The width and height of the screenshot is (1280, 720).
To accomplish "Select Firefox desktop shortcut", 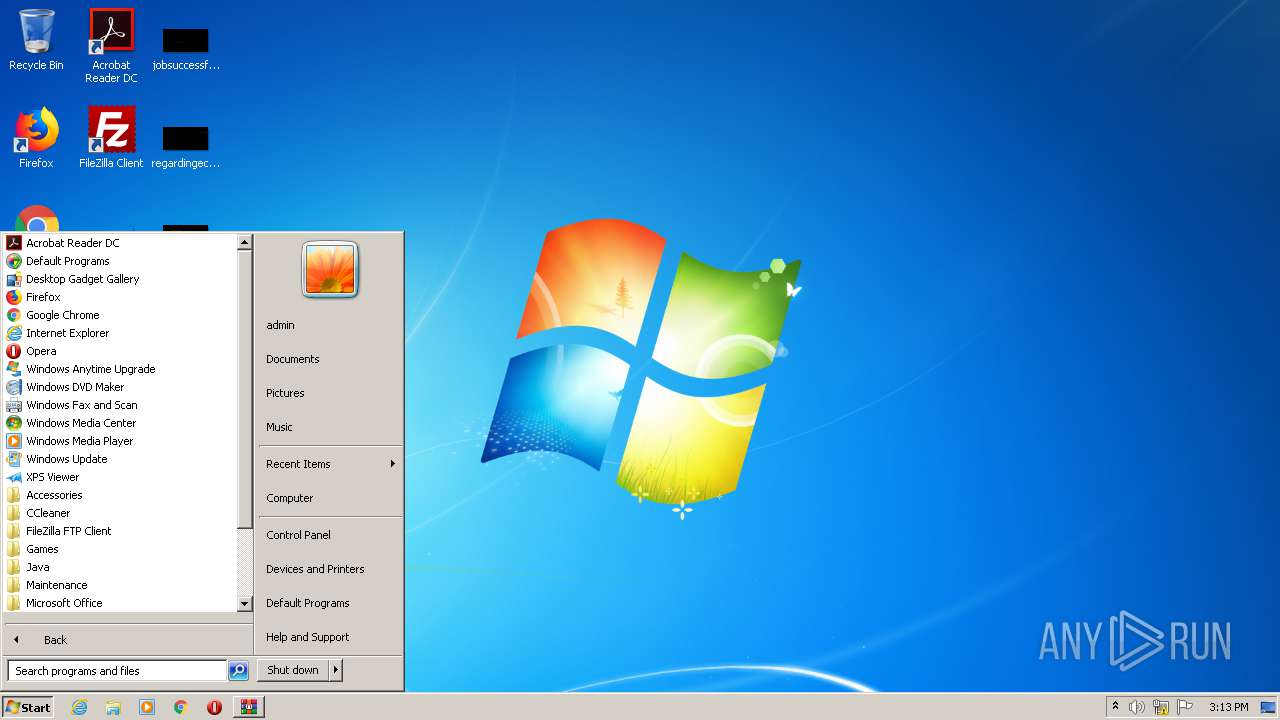I will 36,138.
